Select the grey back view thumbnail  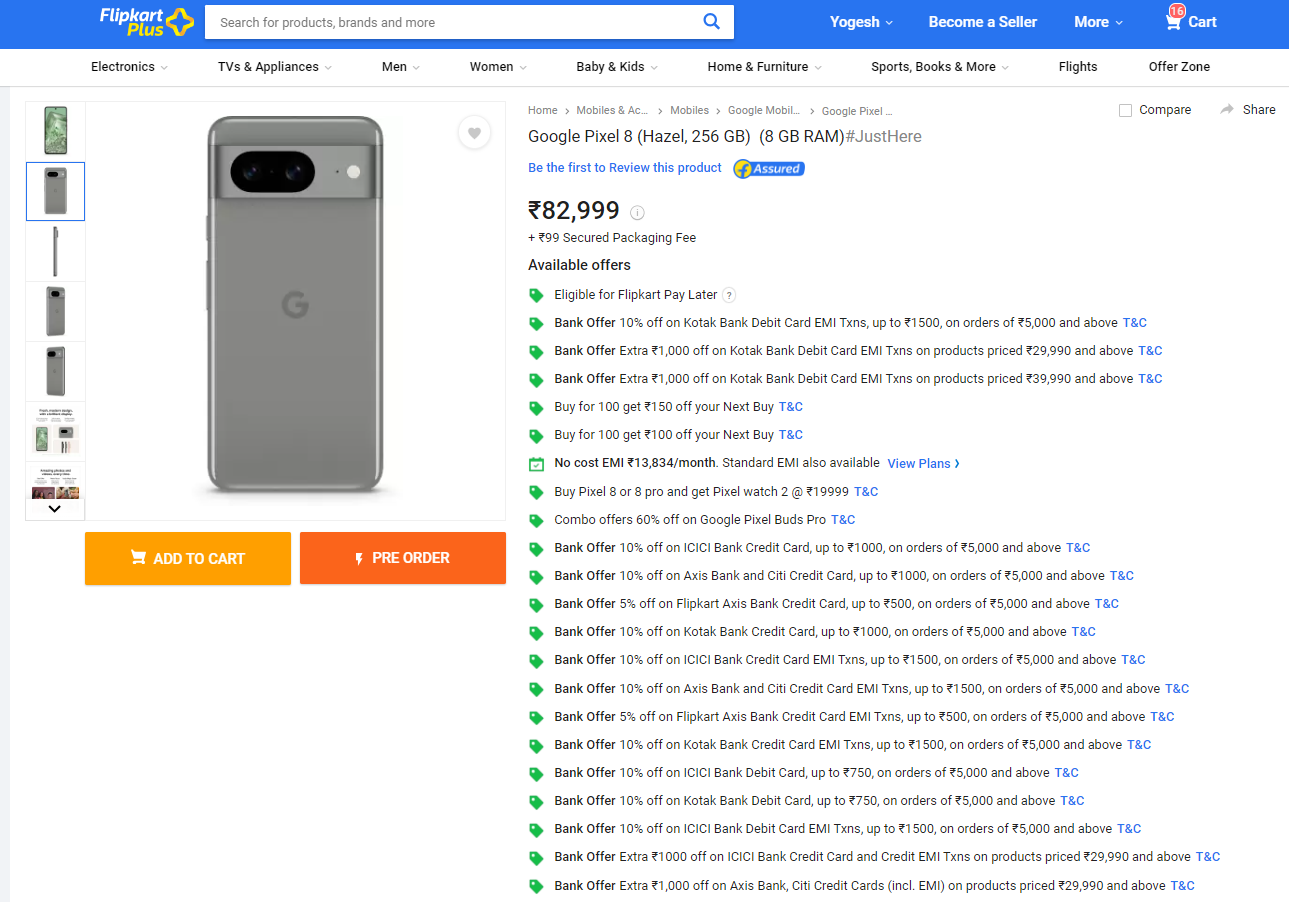[55, 191]
